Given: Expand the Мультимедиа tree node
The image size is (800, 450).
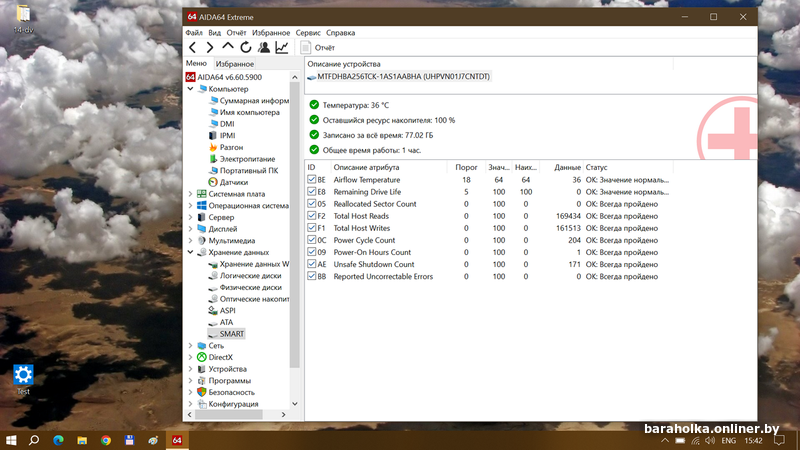Looking at the screenshot, I should 191,241.
